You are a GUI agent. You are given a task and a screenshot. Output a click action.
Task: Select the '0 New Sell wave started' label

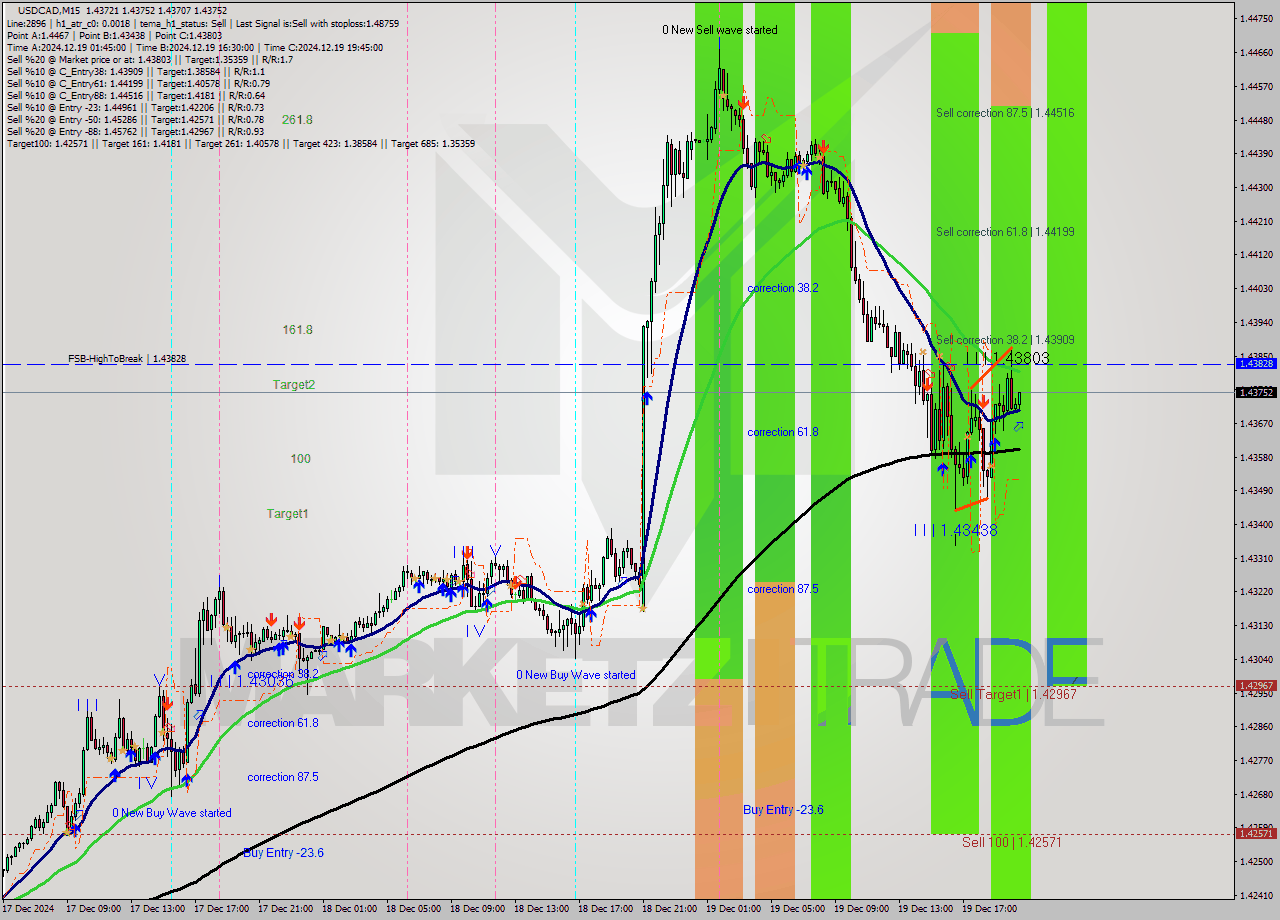click(719, 30)
